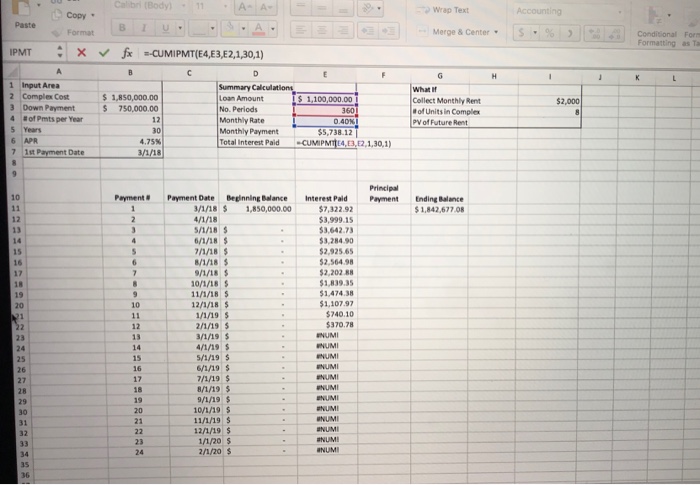The image size is (700, 485).
Task: Apply comma style format
Action: 570,33
